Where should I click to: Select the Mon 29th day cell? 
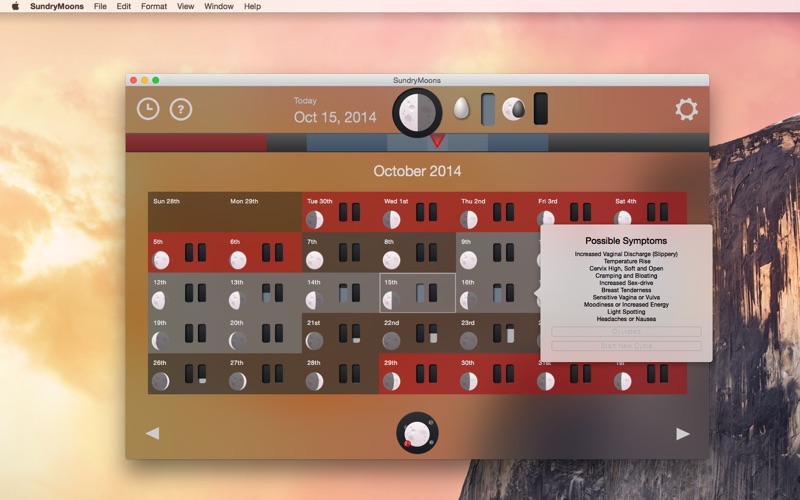click(x=264, y=212)
